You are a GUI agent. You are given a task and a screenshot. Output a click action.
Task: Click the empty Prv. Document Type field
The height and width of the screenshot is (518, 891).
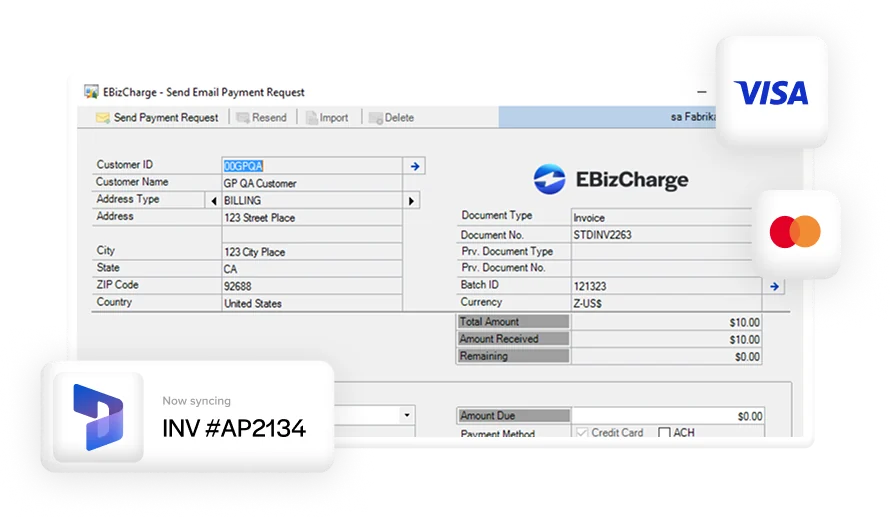click(x=662, y=252)
